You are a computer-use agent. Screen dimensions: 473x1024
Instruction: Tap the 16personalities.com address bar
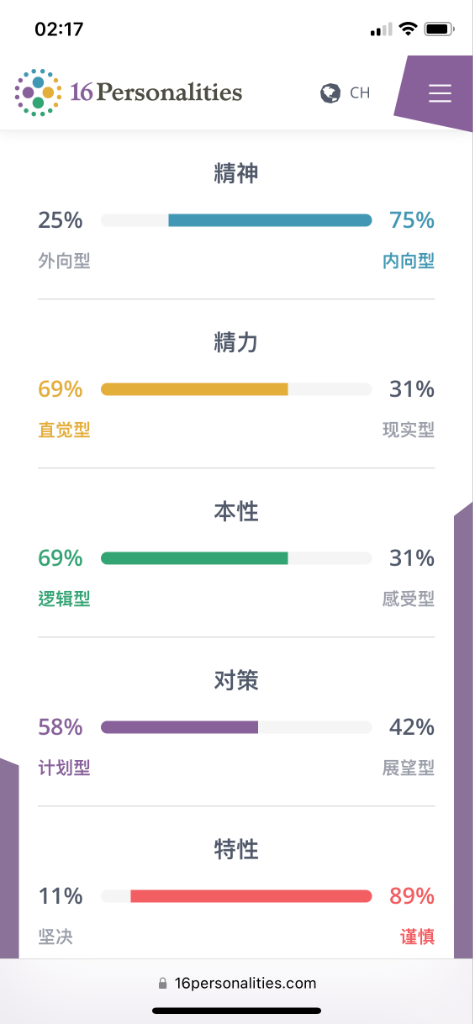point(236,983)
